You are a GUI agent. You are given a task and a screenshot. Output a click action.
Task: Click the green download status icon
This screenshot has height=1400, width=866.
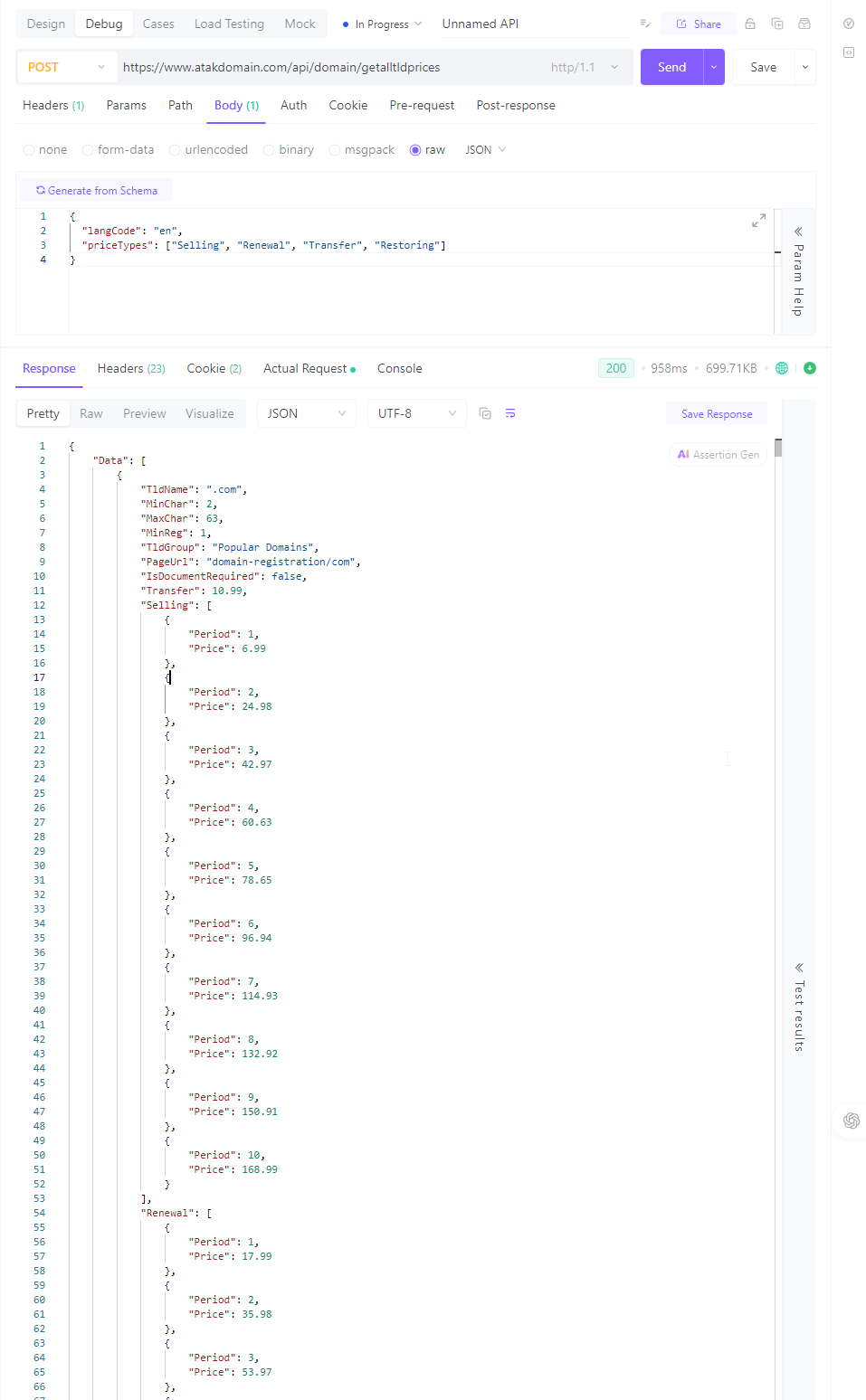coord(810,368)
